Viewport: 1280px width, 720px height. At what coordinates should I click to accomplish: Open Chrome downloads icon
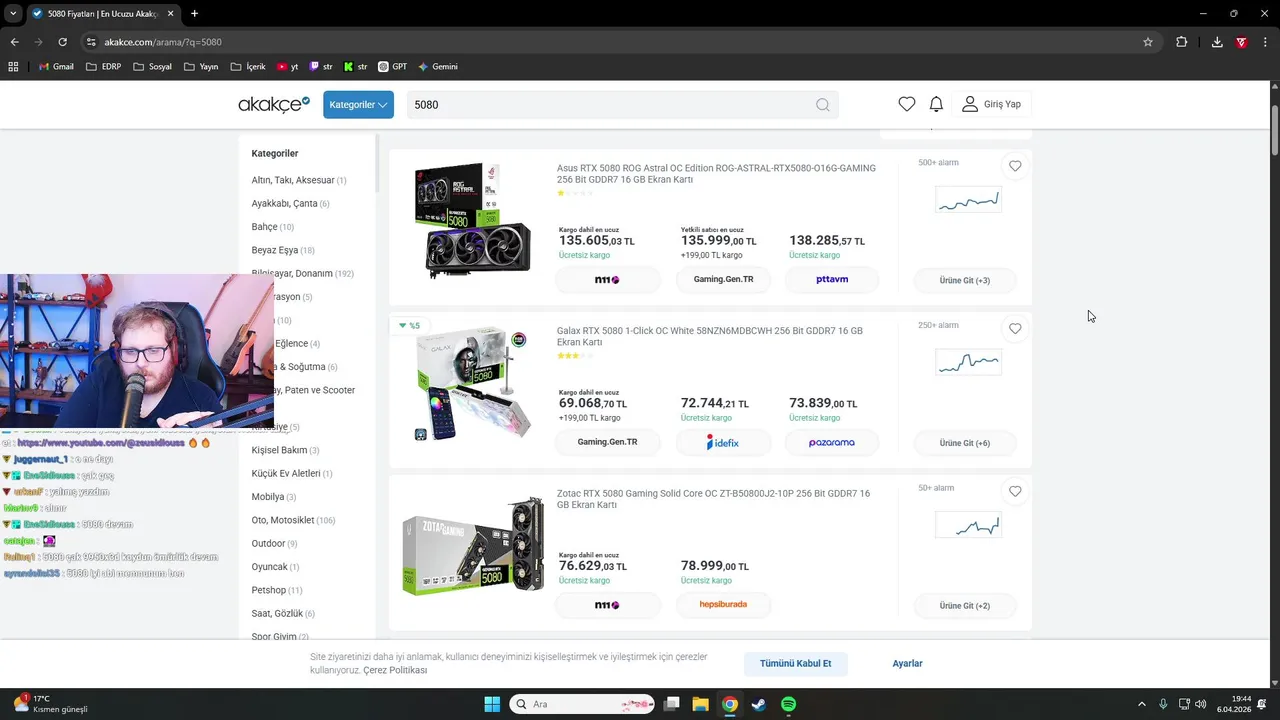point(1217,42)
